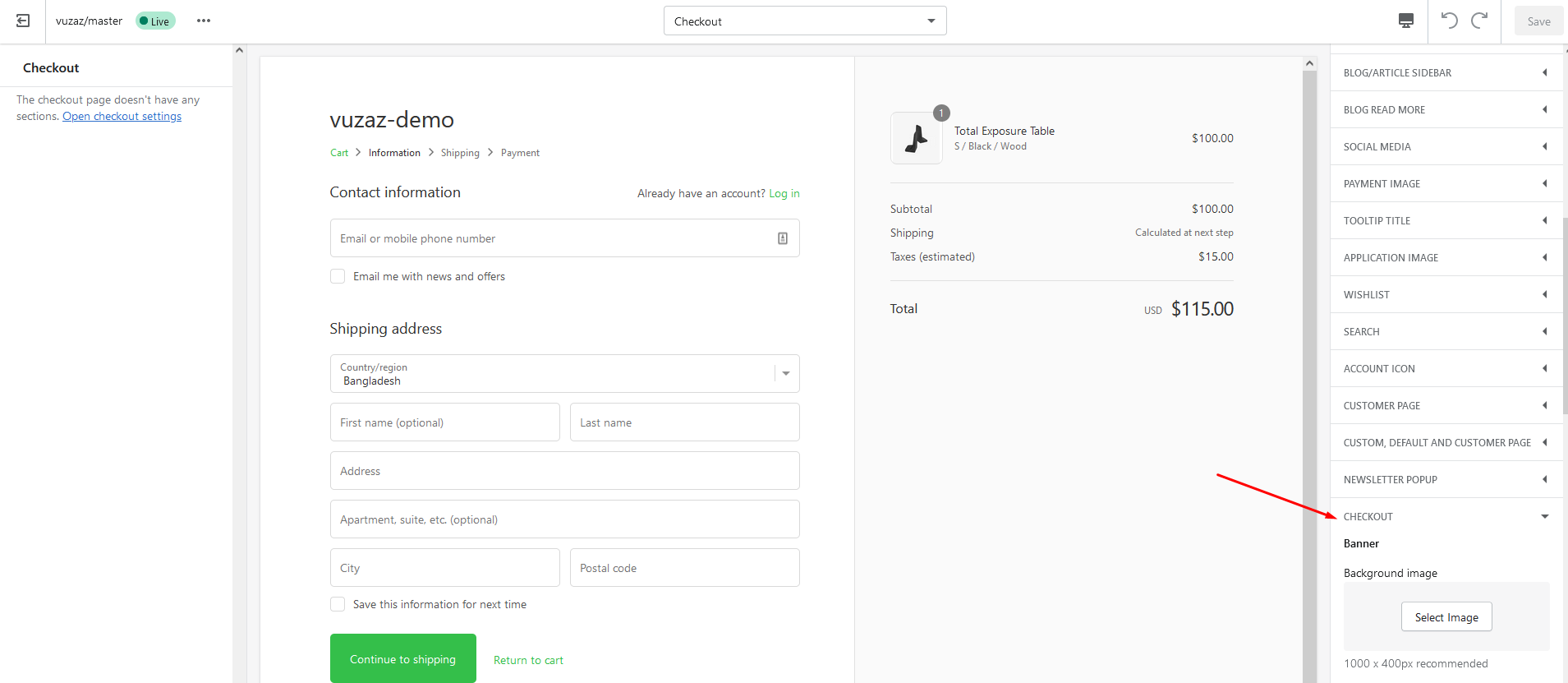Enable 'Email me with news and offers'
Screen dimensions: 1568x683
[x=338, y=276]
